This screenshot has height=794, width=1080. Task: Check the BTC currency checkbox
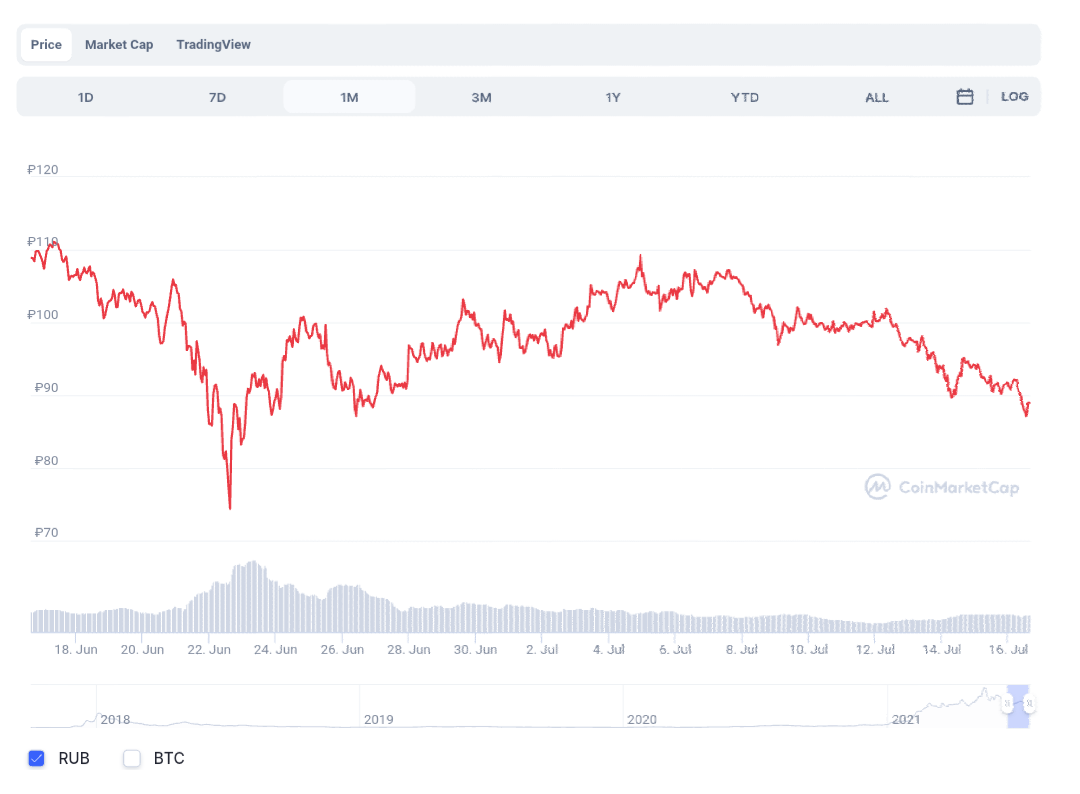[x=131, y=758]
